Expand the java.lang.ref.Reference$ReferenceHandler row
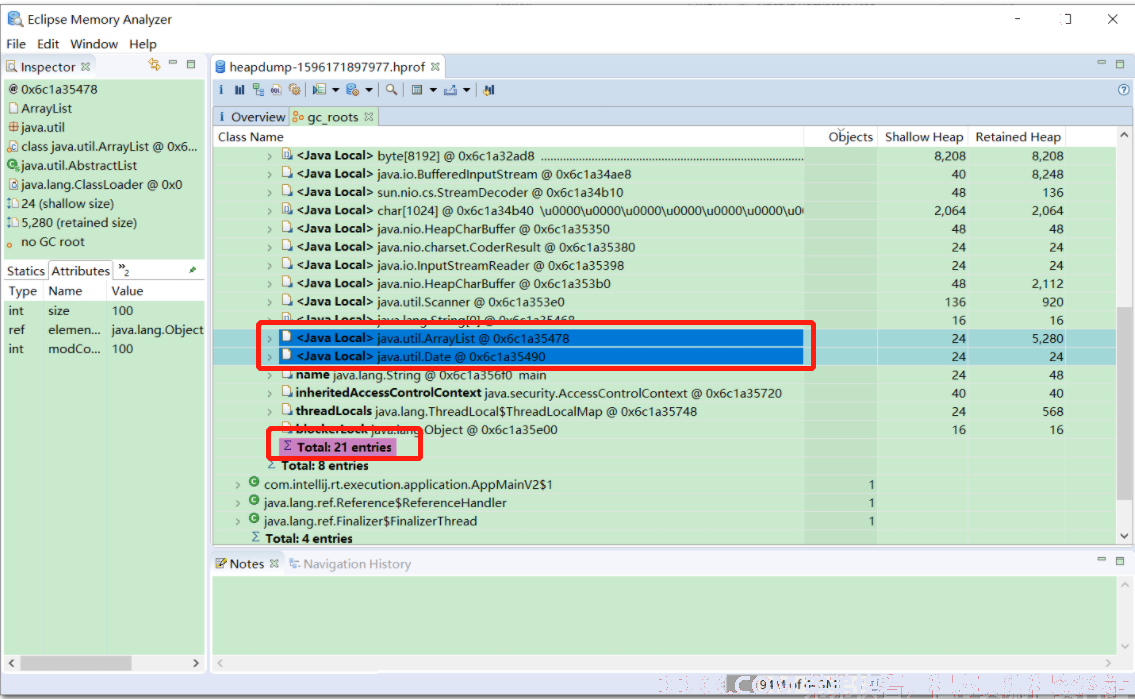 (x=237, y=503)
